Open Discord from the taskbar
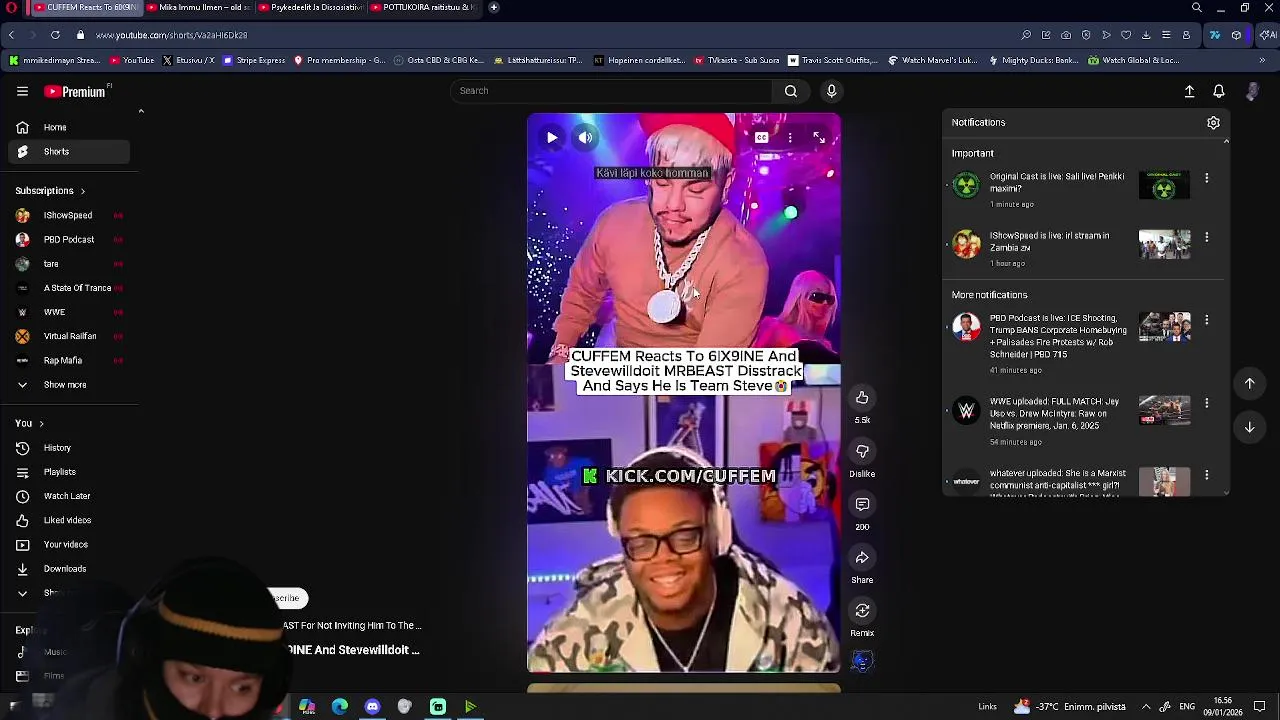 [372, 707]
